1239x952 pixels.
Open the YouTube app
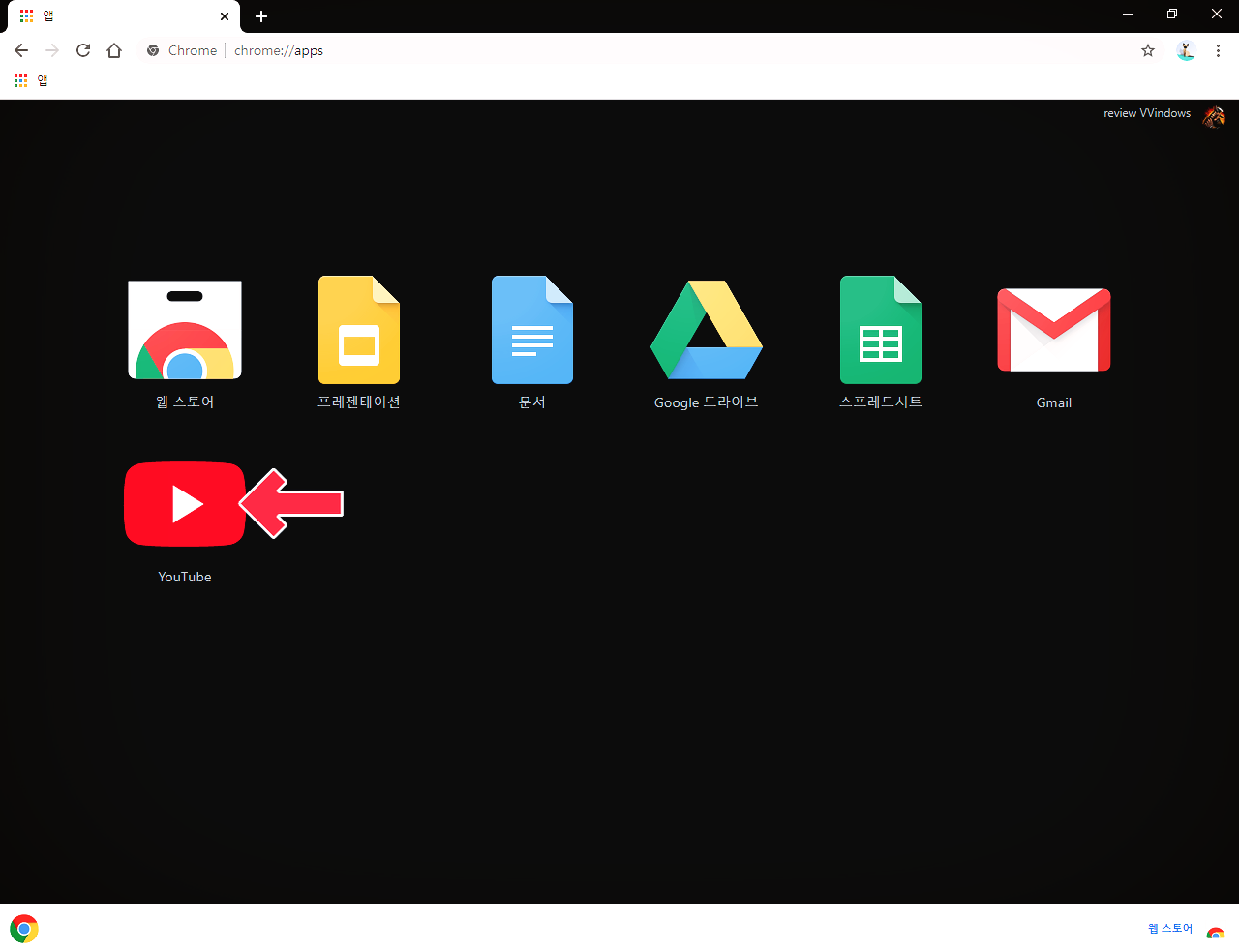tap(185, 504)
